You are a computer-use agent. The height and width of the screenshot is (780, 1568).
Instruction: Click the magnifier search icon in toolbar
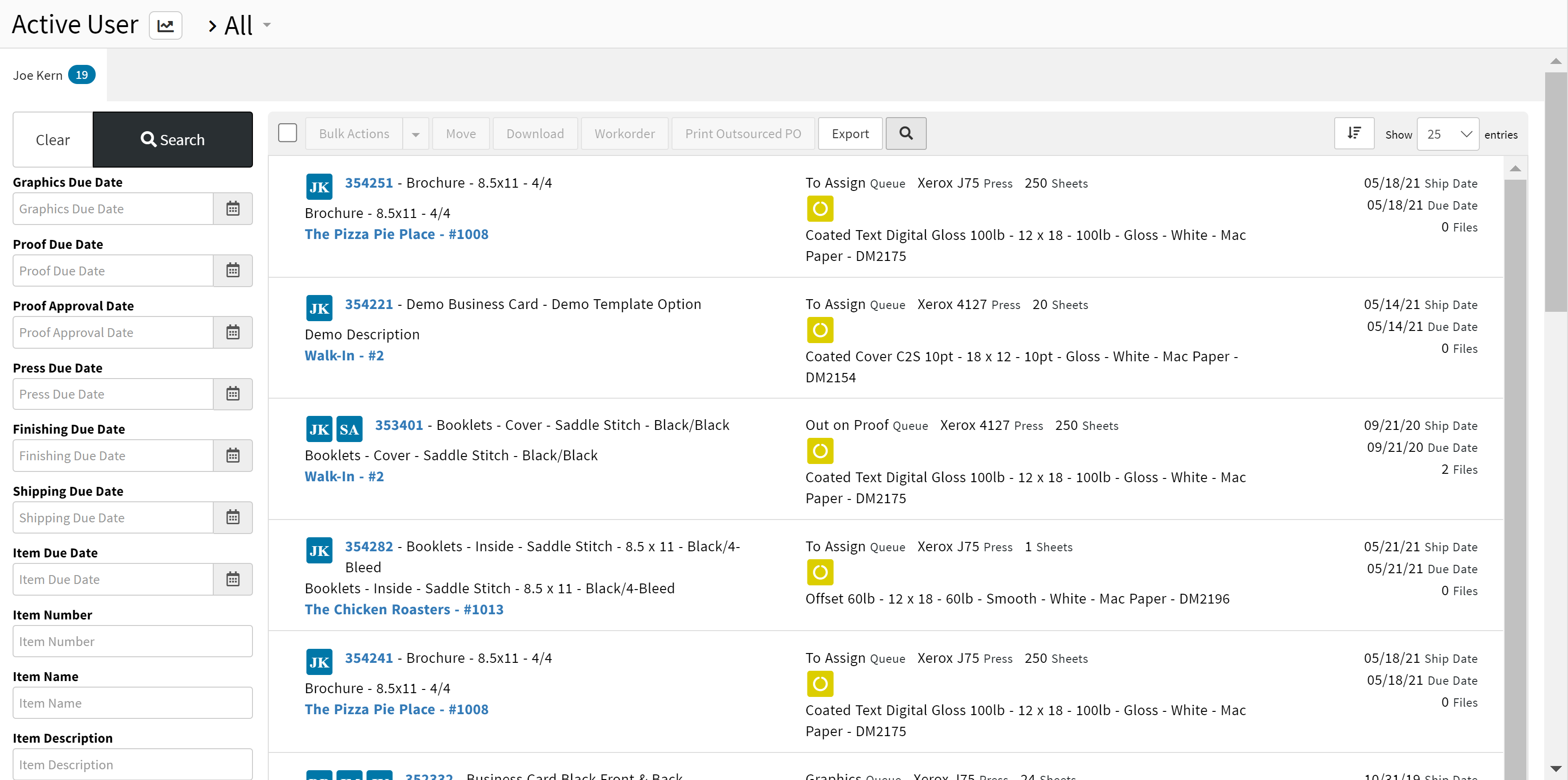pyautogui.click(x=905, y=134)
